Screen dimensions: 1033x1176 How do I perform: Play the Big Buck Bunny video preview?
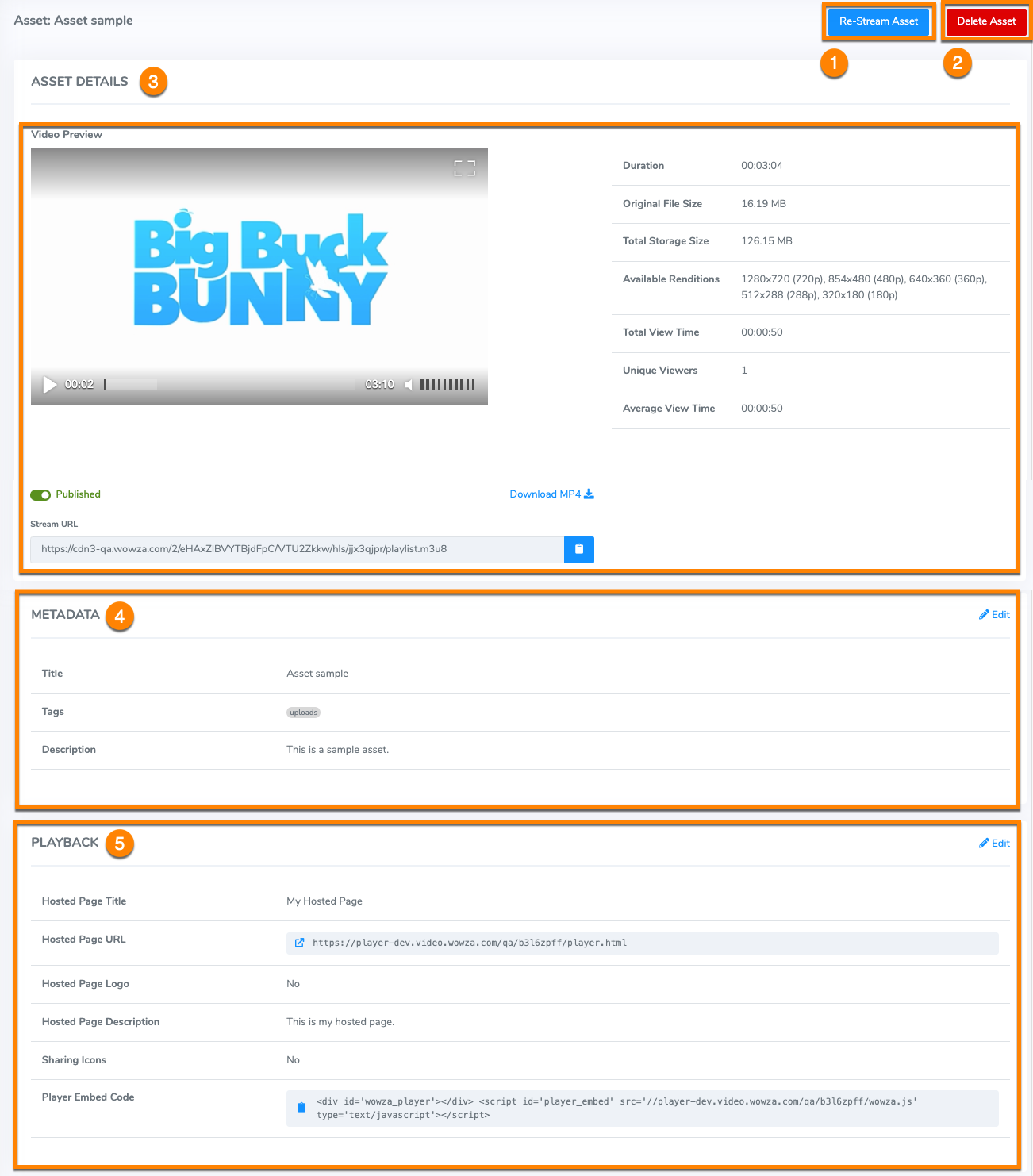click(49, 385)
